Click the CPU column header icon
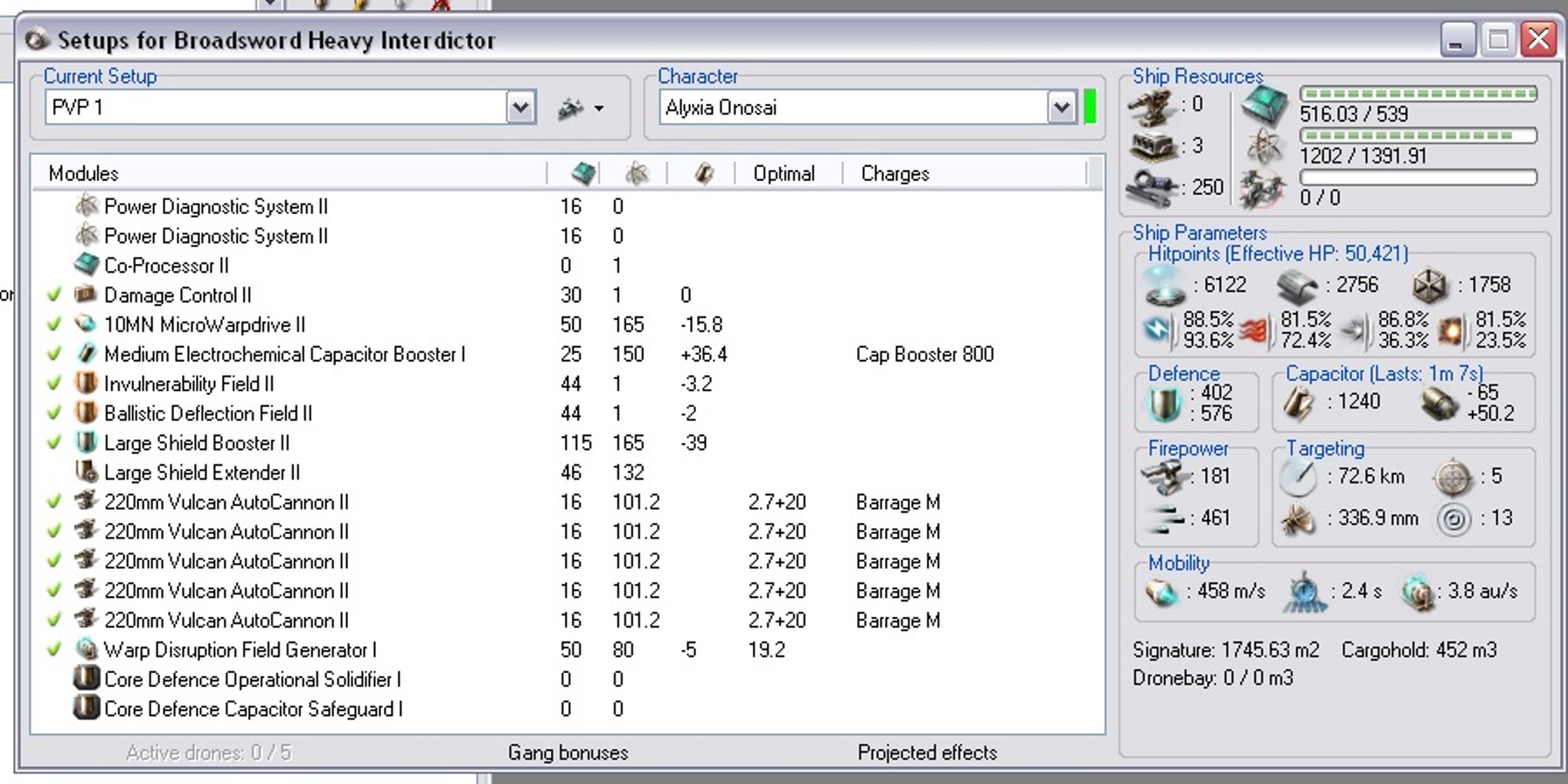Image resolution: width=1568 pixels, height=784 pixels. point(583,173)
